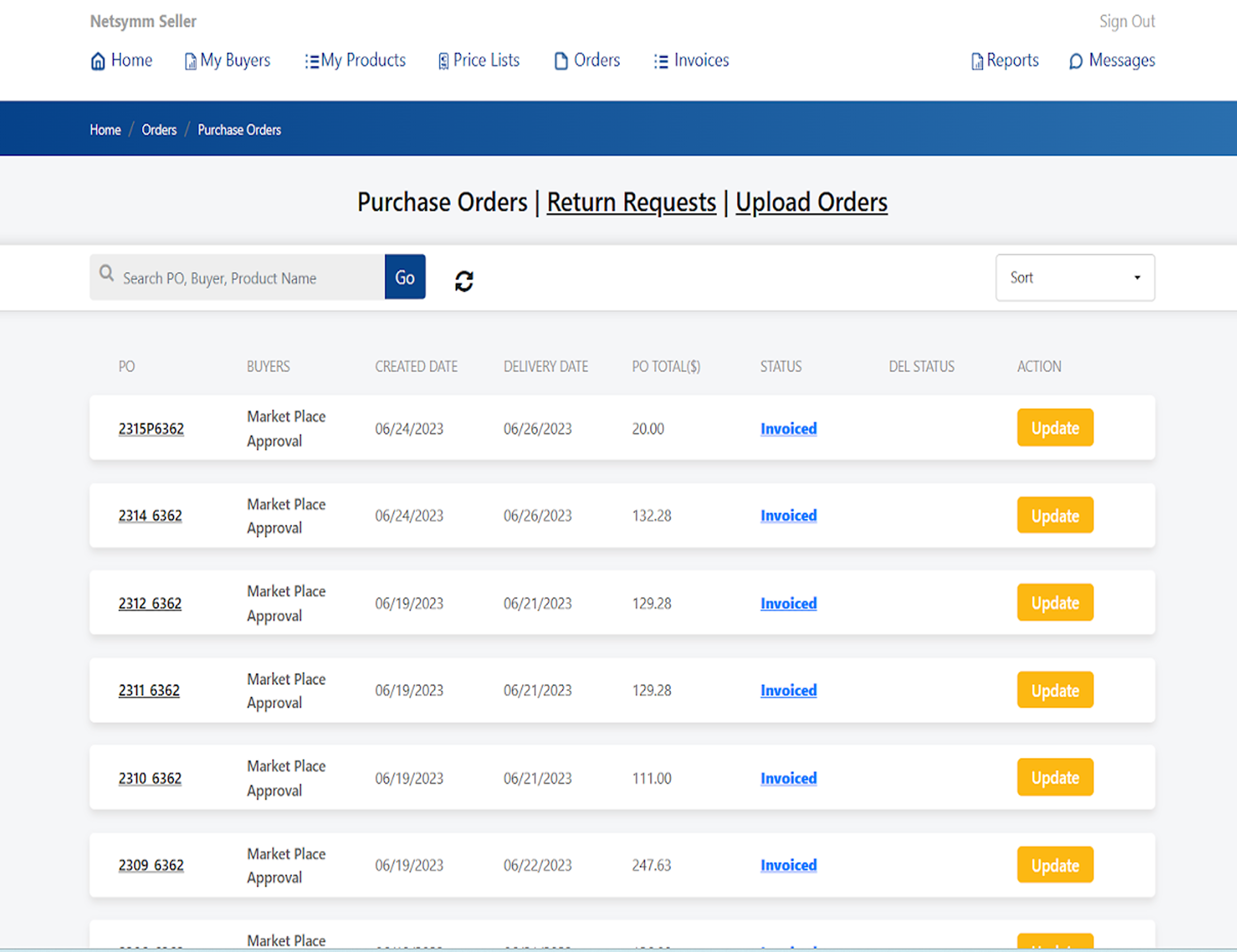Viewport: 1237px width, 952px height.
Task: Update order 2315P6362
Action: [x=1055, y=428]
